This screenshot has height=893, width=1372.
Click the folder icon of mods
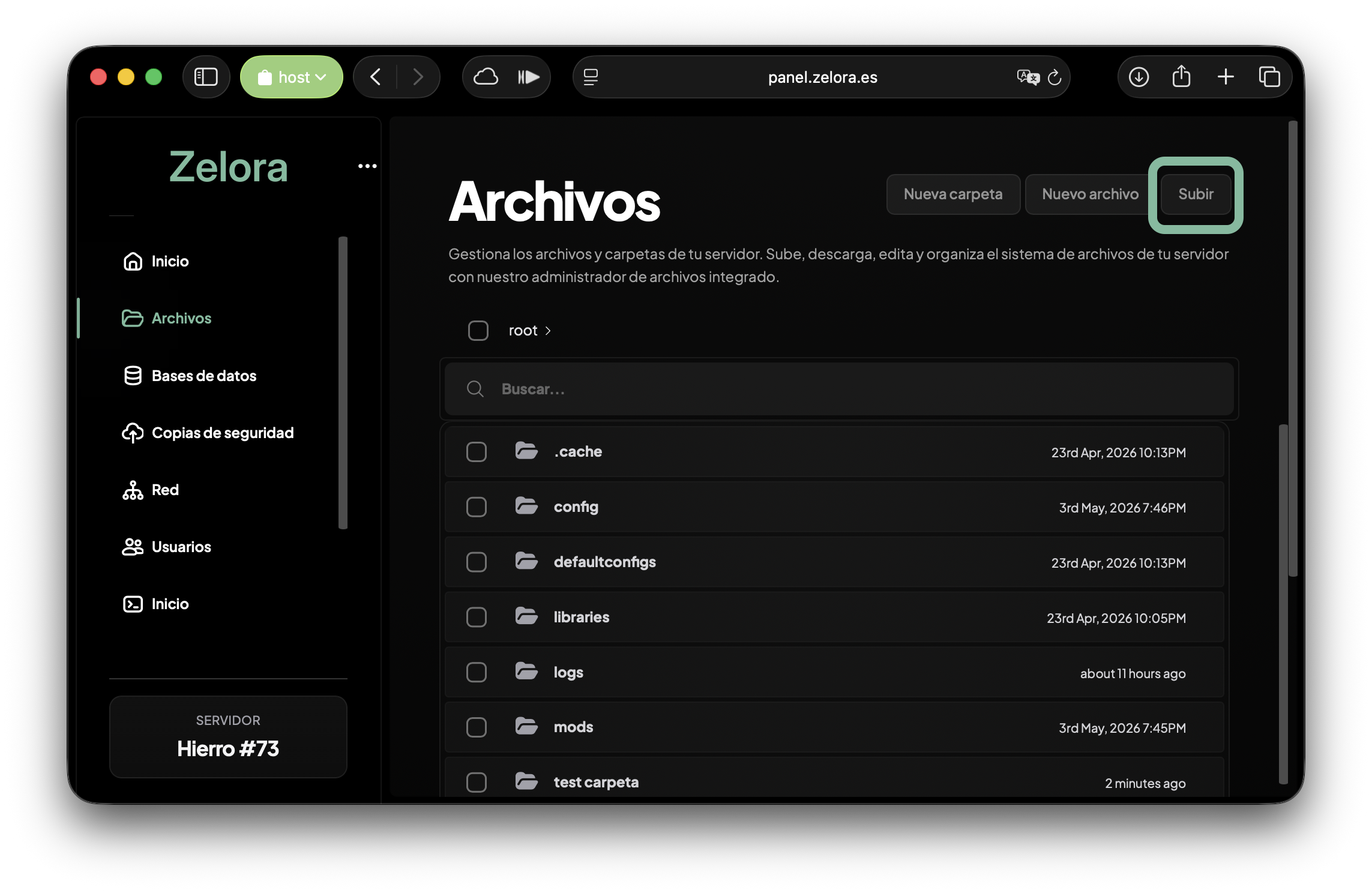(526, 726)
